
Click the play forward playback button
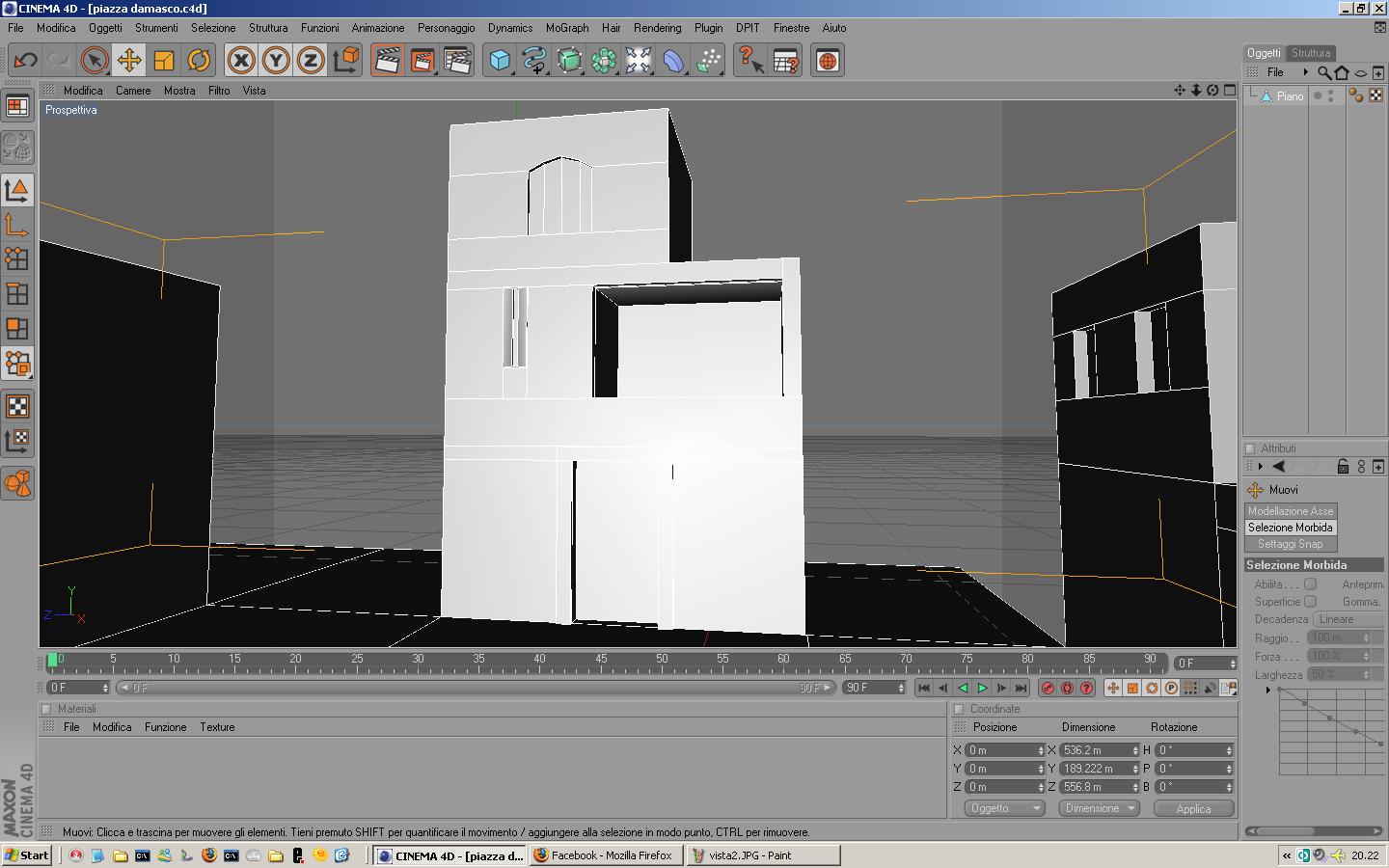982,688
